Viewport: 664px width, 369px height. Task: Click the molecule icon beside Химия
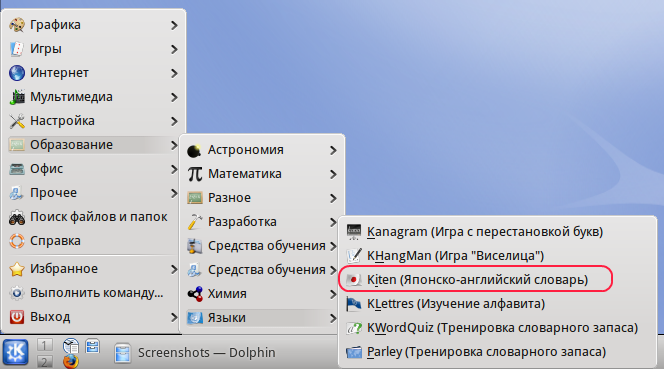pos(195,294)
